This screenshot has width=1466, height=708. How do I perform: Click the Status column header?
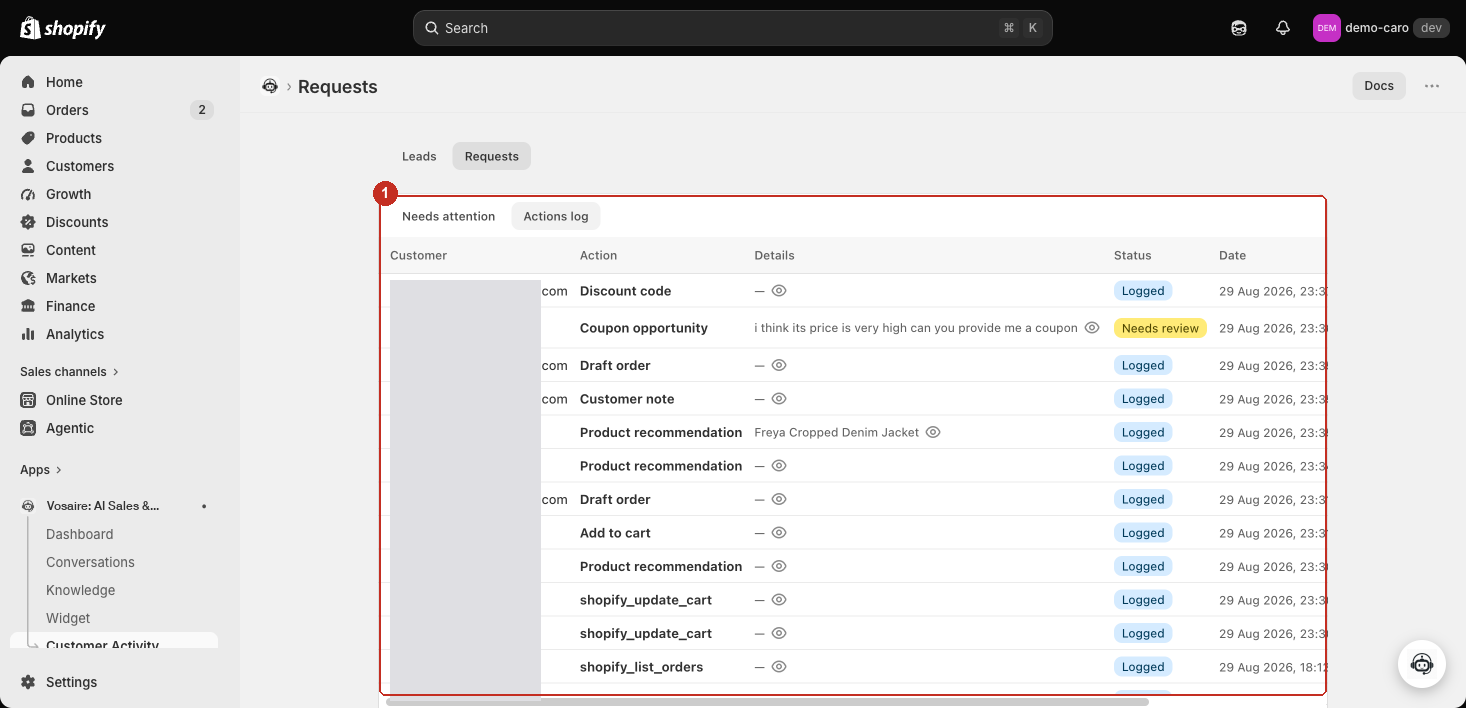1132,256
